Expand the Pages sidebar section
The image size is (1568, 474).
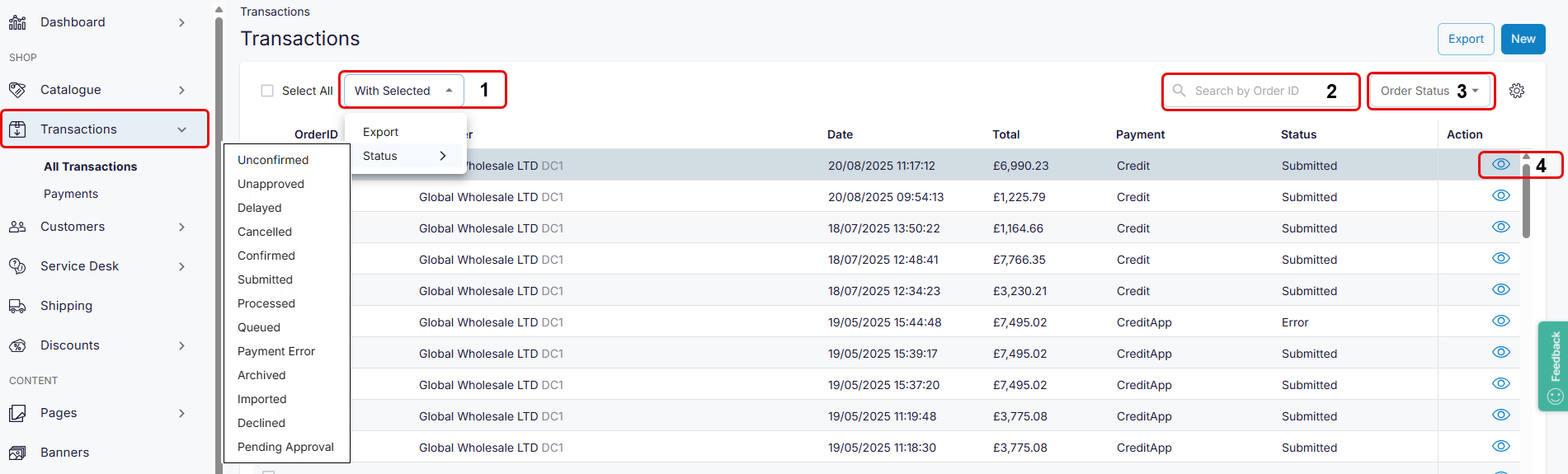181,413
